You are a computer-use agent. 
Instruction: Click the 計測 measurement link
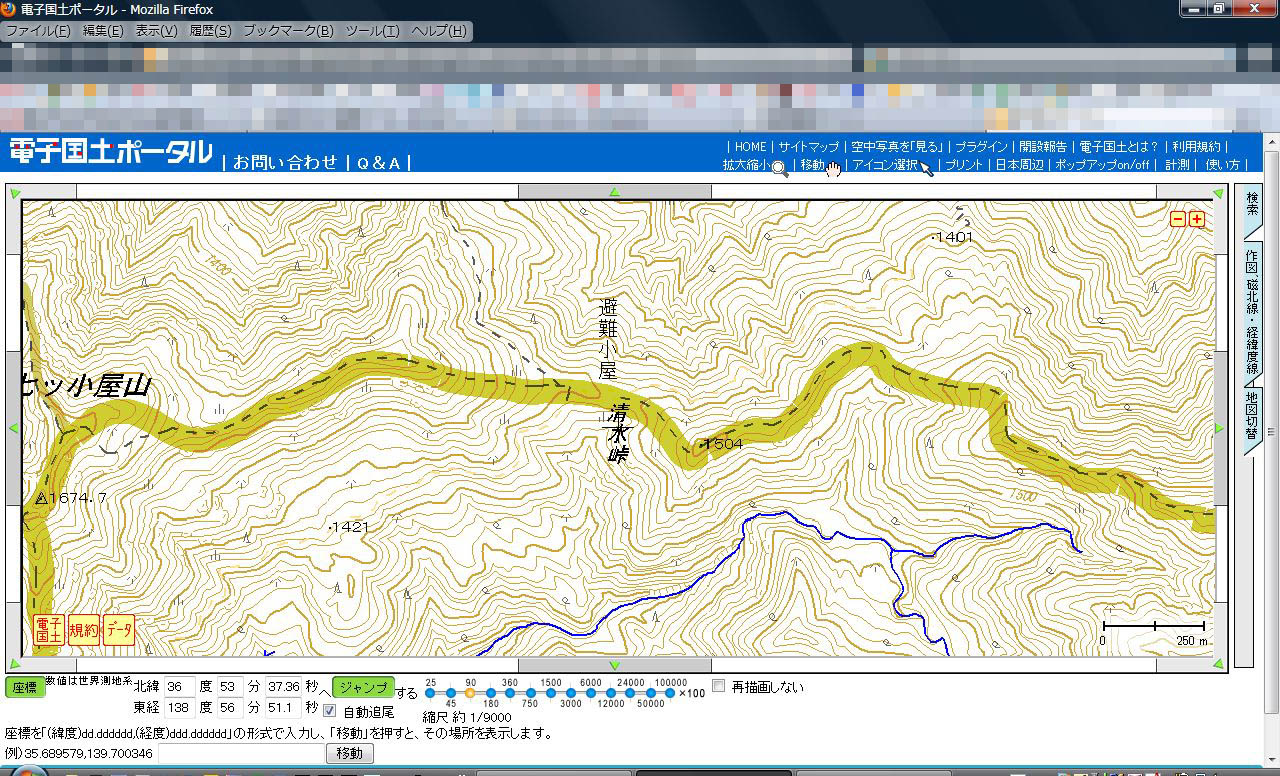click(x=1177, y=165)
